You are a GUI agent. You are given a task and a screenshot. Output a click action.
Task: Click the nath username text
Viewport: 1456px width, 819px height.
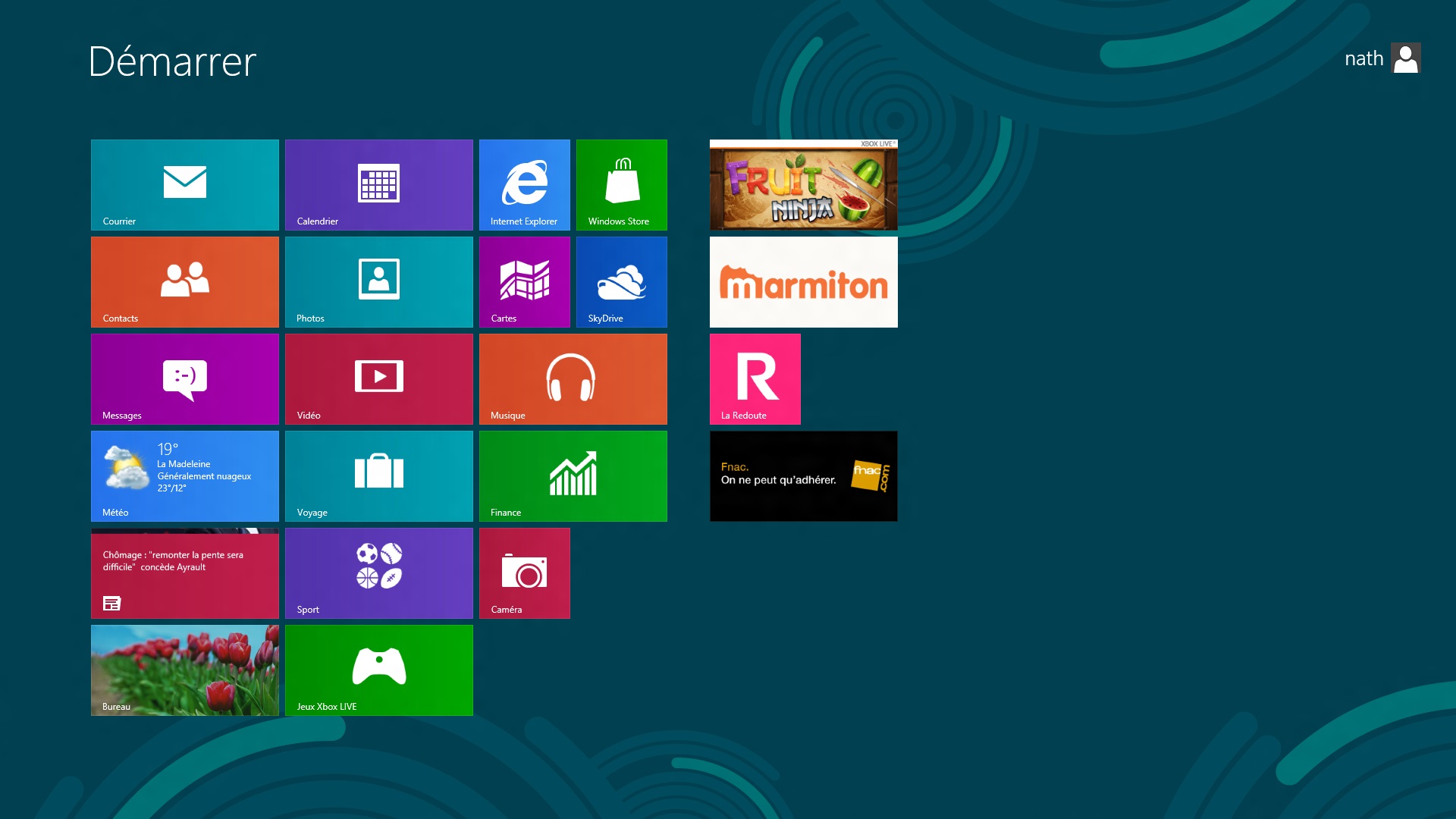point(1363,58)
